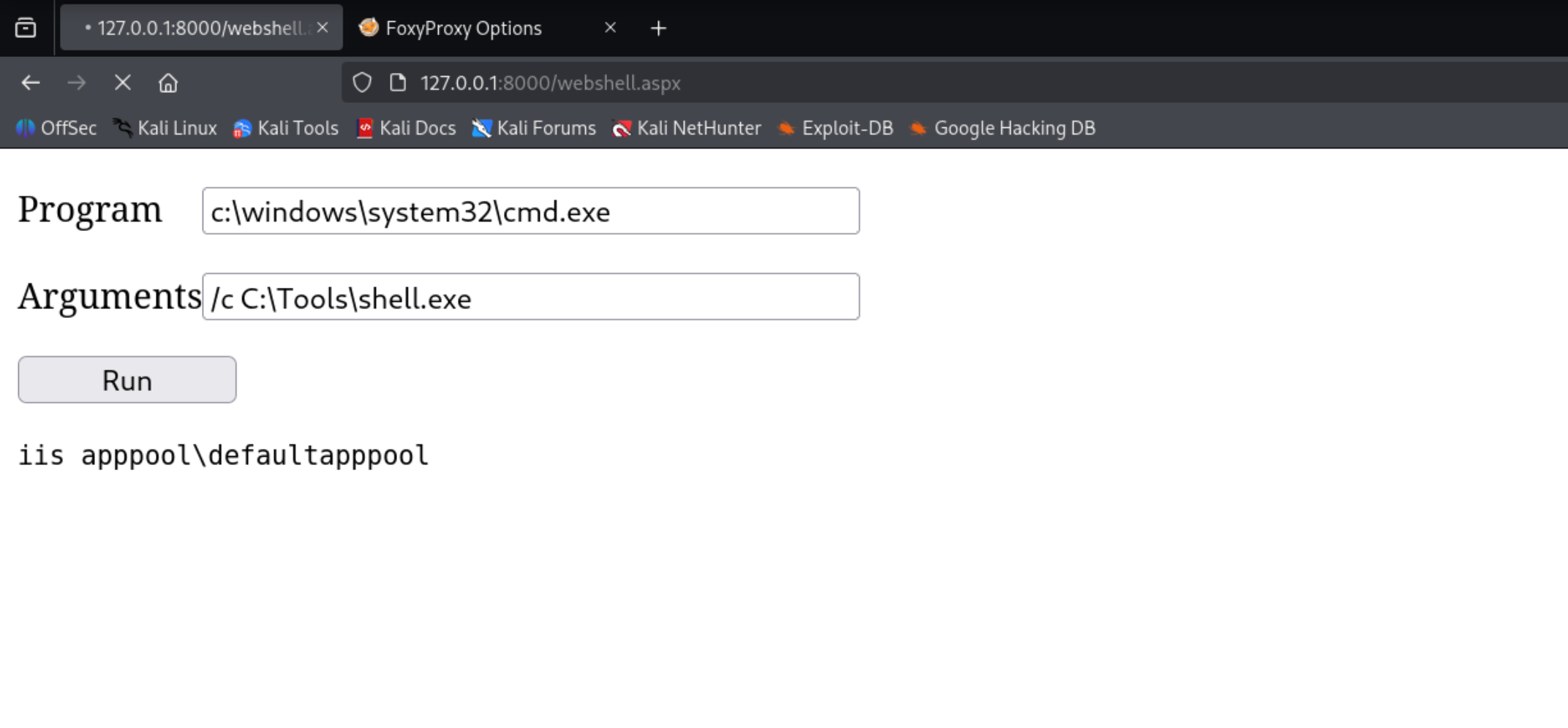Open a new browser tab
Screen dimensions: 1568x728
coord(658,28)
